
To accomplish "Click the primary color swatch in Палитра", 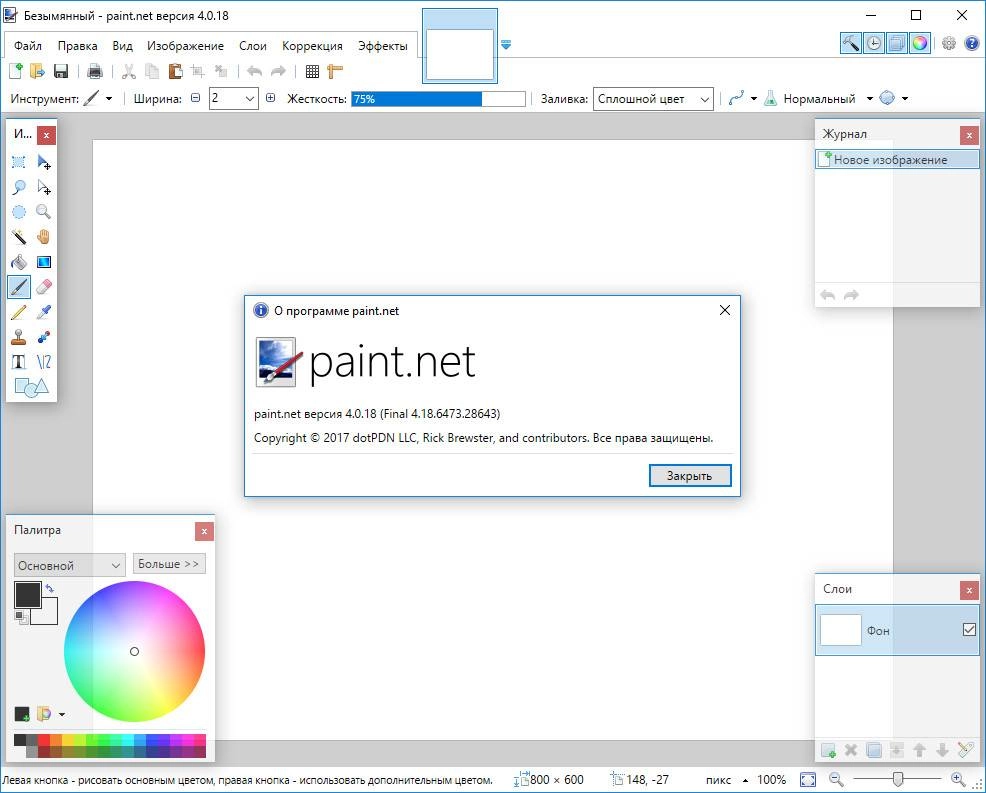I will click(27, 595).
